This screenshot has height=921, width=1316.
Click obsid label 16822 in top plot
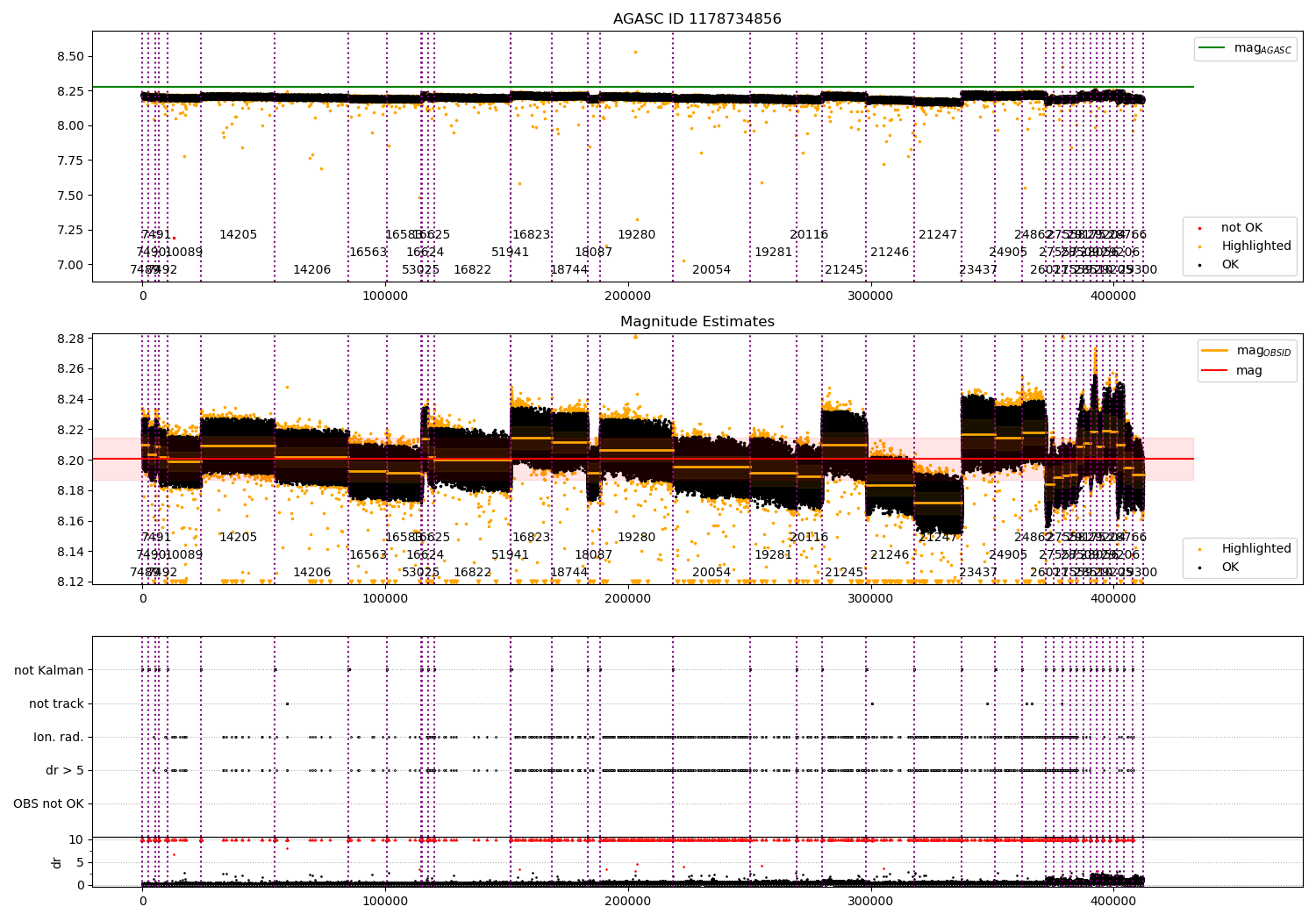472,270
